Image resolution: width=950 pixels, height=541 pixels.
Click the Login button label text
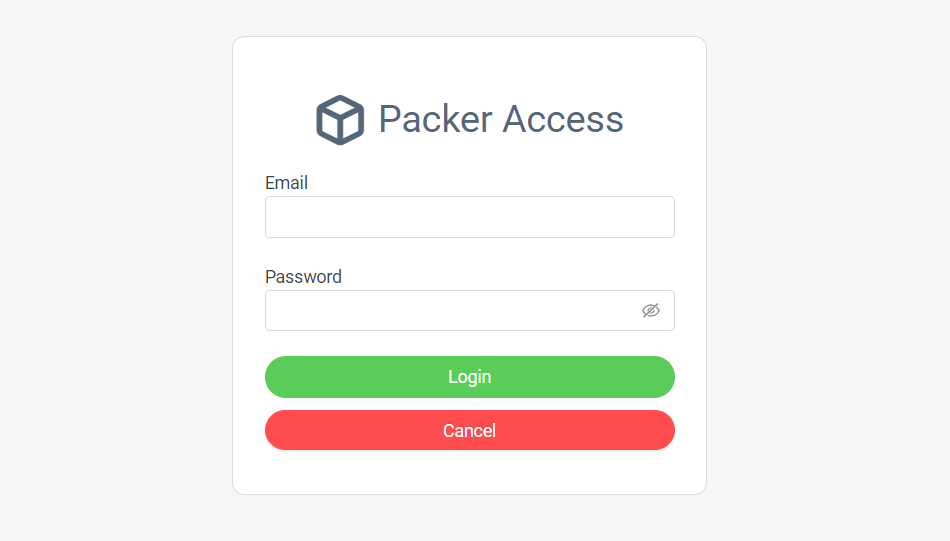(469, 377)
